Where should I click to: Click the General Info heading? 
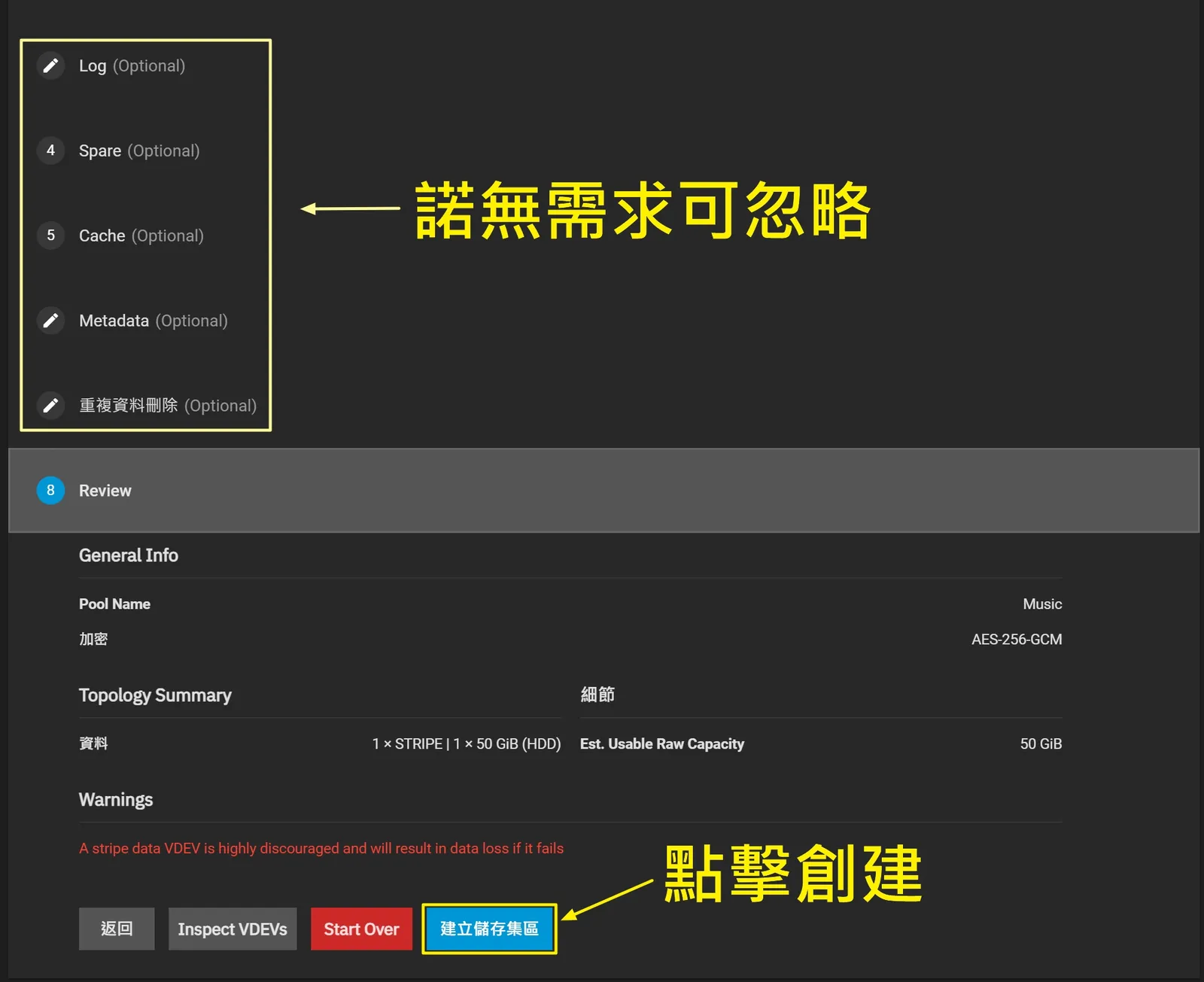(129, 555)
